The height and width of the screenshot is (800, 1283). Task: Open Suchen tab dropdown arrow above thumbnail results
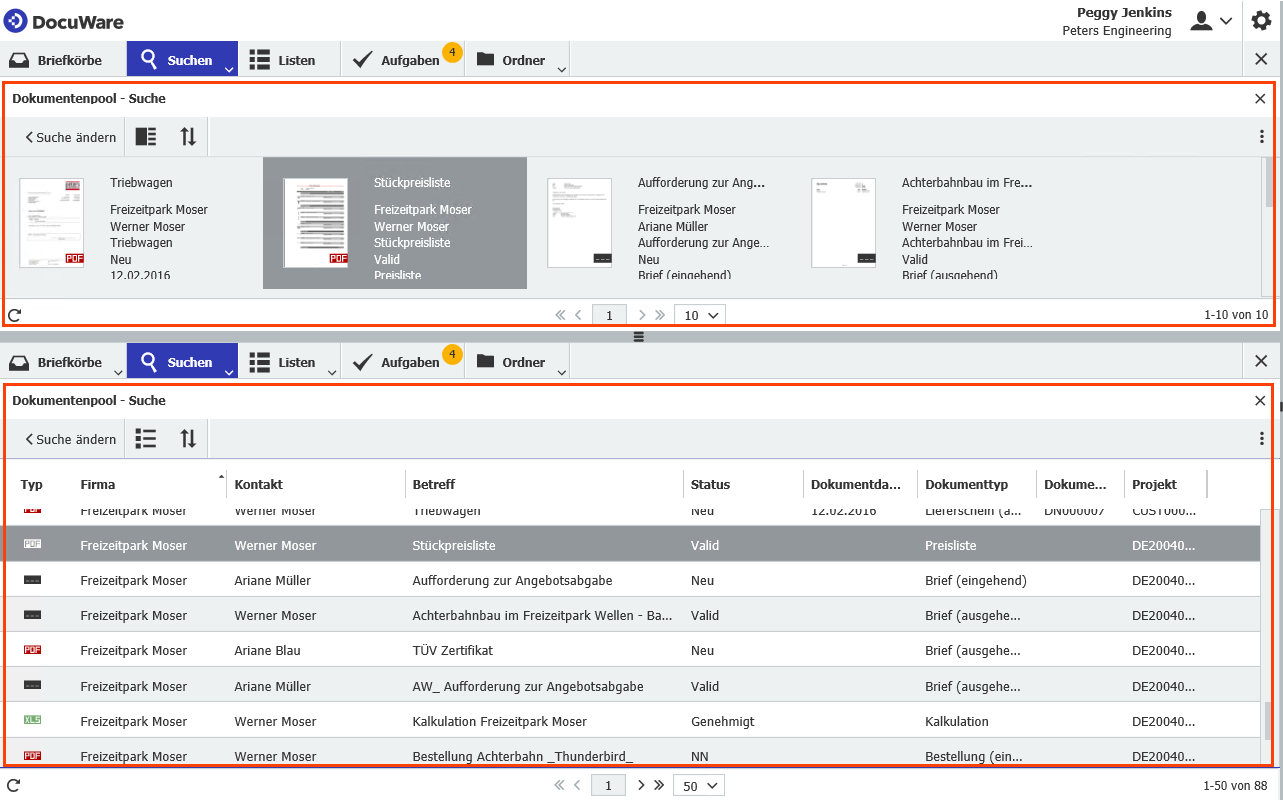coord(229,69)
